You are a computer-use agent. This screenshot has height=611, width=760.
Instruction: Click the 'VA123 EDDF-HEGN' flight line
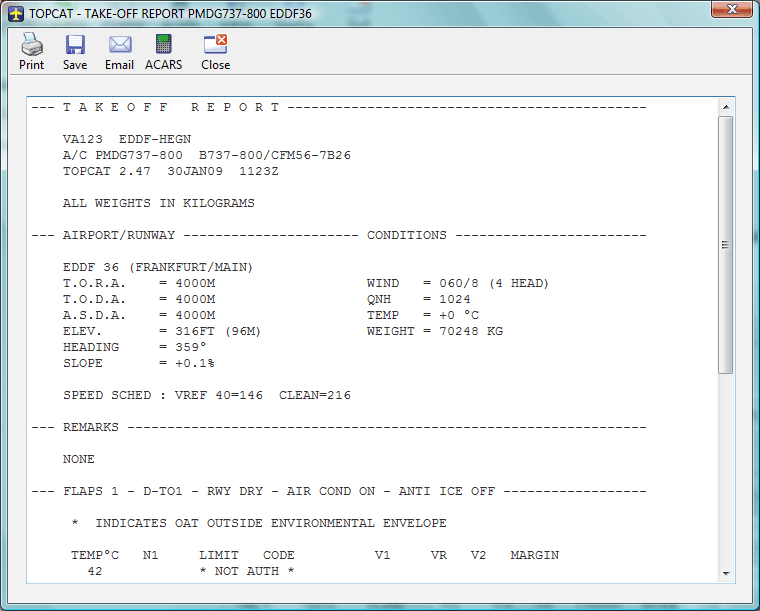tap(127, 140)
